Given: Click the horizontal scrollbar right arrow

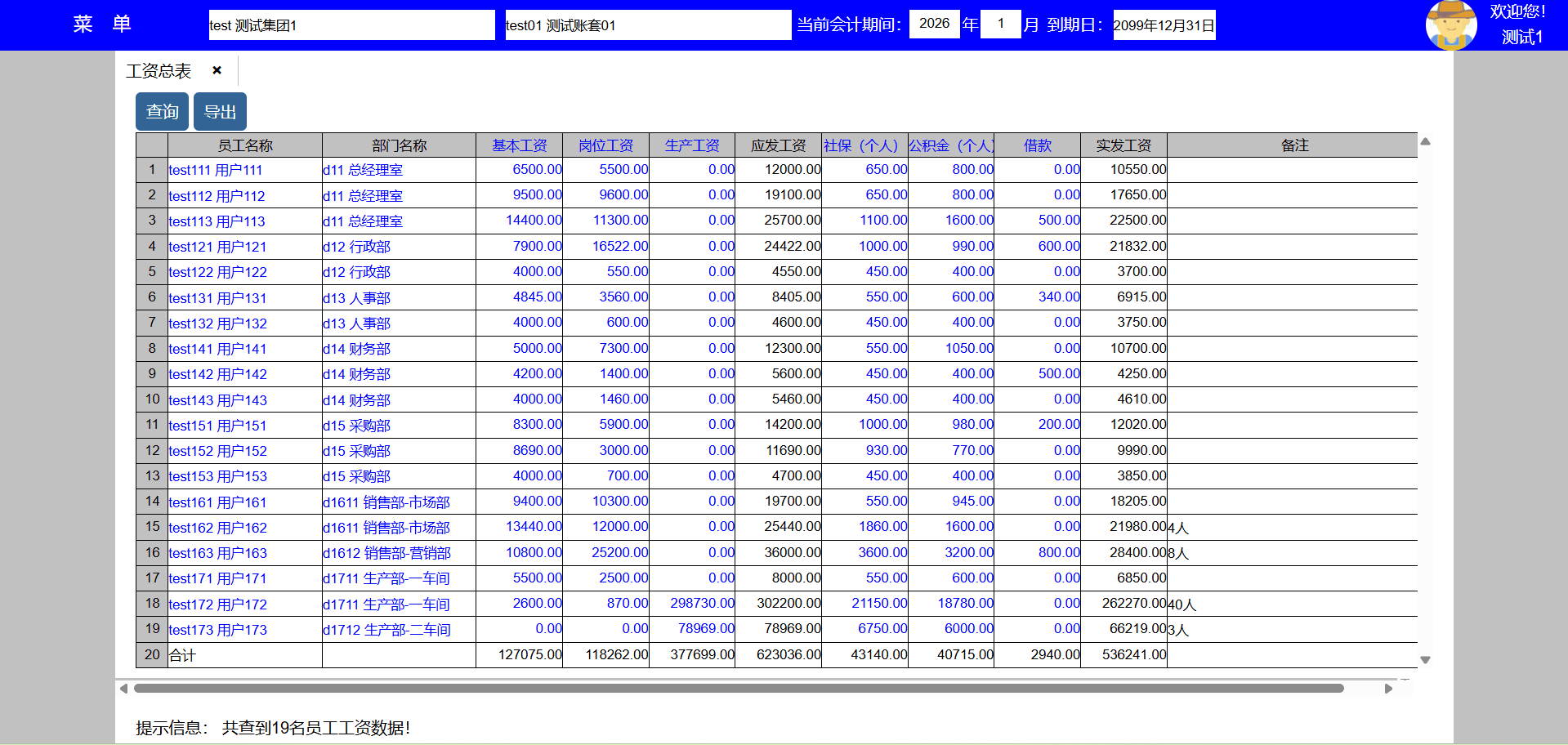Looking at the screenshot, I should pos(1388,689).
